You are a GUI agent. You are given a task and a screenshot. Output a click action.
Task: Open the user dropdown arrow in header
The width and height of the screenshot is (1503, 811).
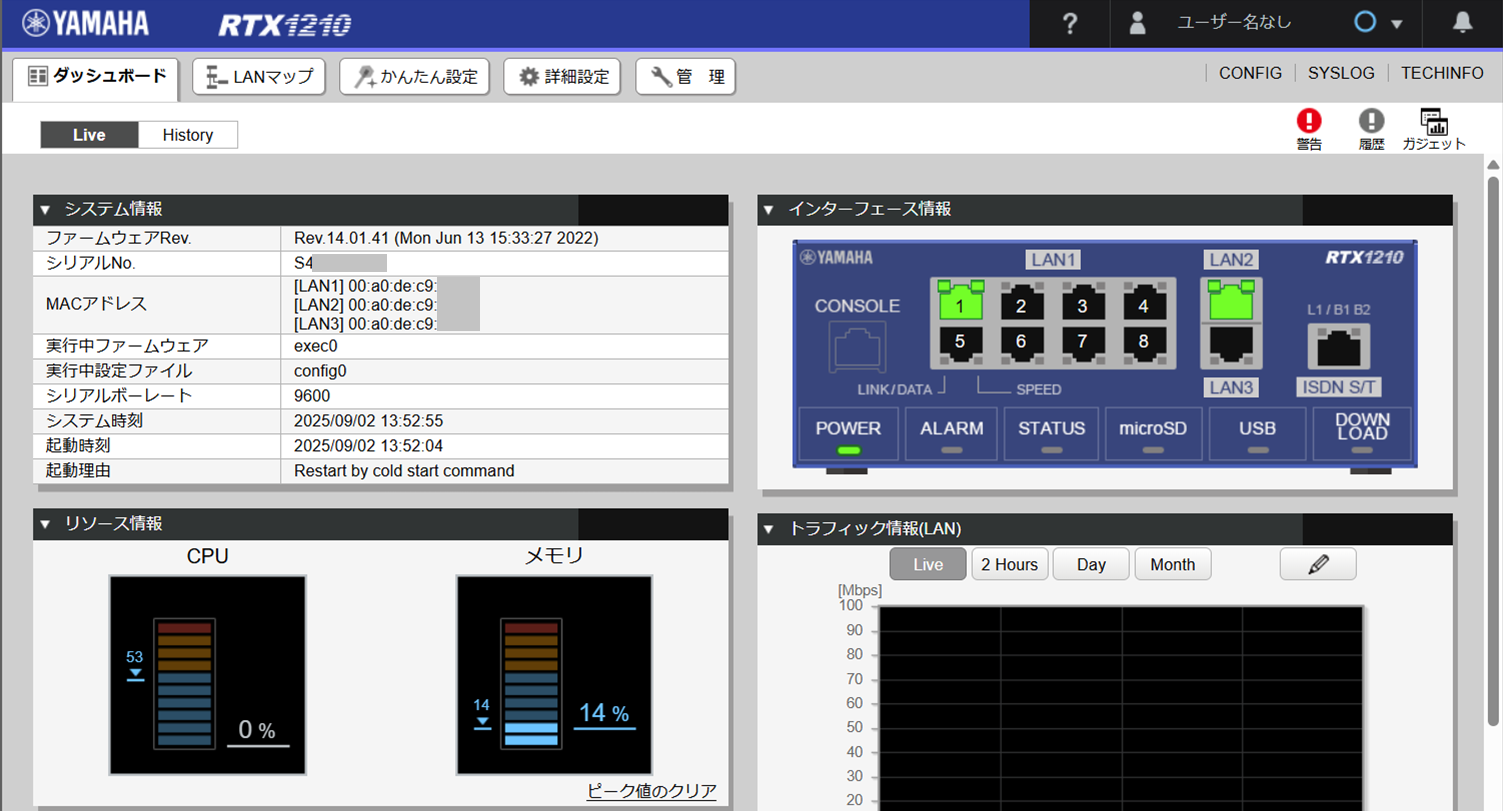[1397, 25]
